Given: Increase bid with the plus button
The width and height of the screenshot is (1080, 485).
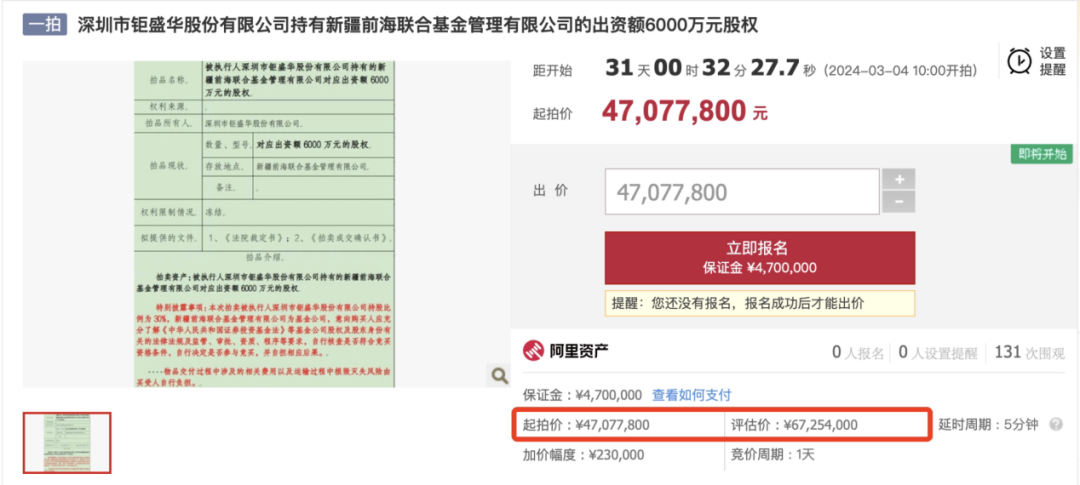Looking at the screenshot, I should 900,179.
